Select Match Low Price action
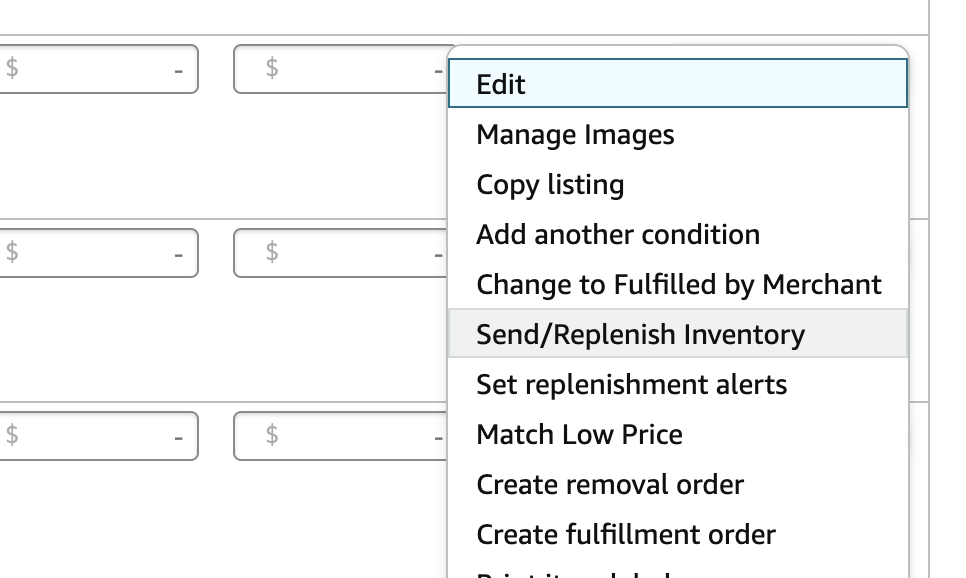The height and width of the screenshot is (578, 966). 580,434
